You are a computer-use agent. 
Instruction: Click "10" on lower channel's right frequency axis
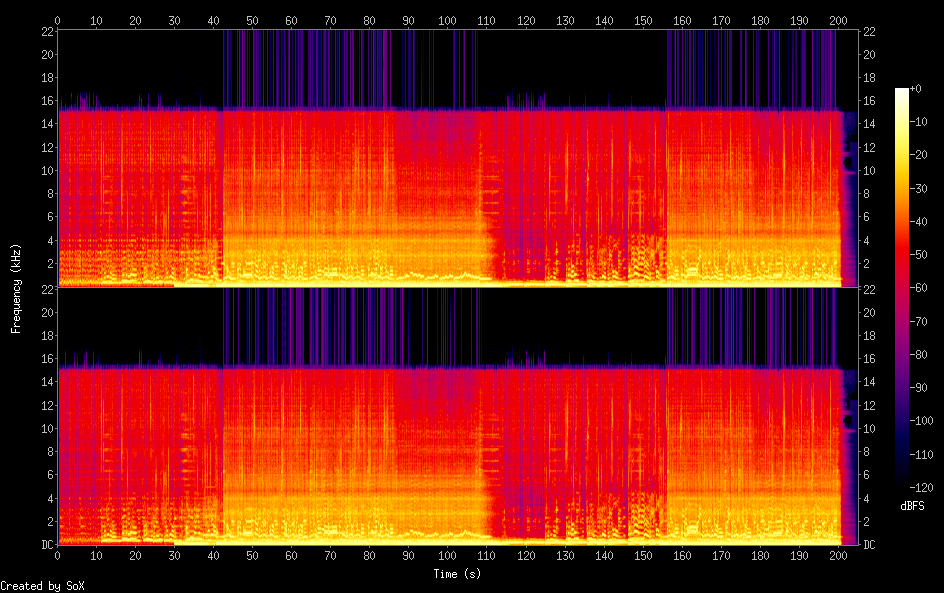coord(869,429)
